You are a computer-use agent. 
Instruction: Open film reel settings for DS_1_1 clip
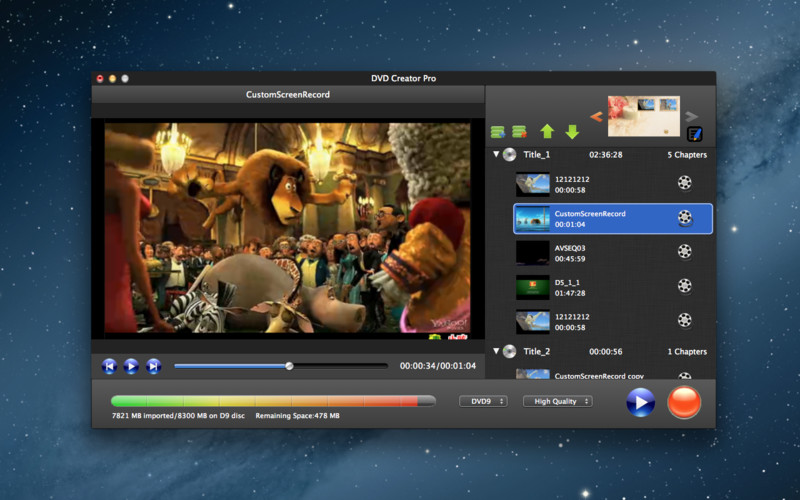[x=684, y=286]
